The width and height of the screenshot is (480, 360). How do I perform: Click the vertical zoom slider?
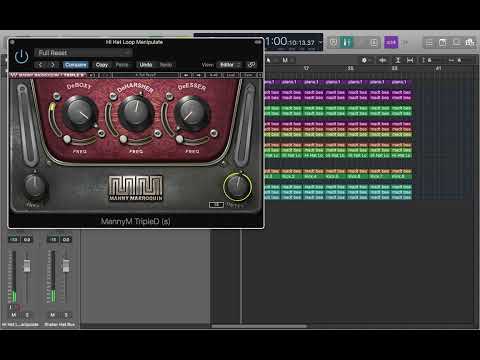pos(432,60)
